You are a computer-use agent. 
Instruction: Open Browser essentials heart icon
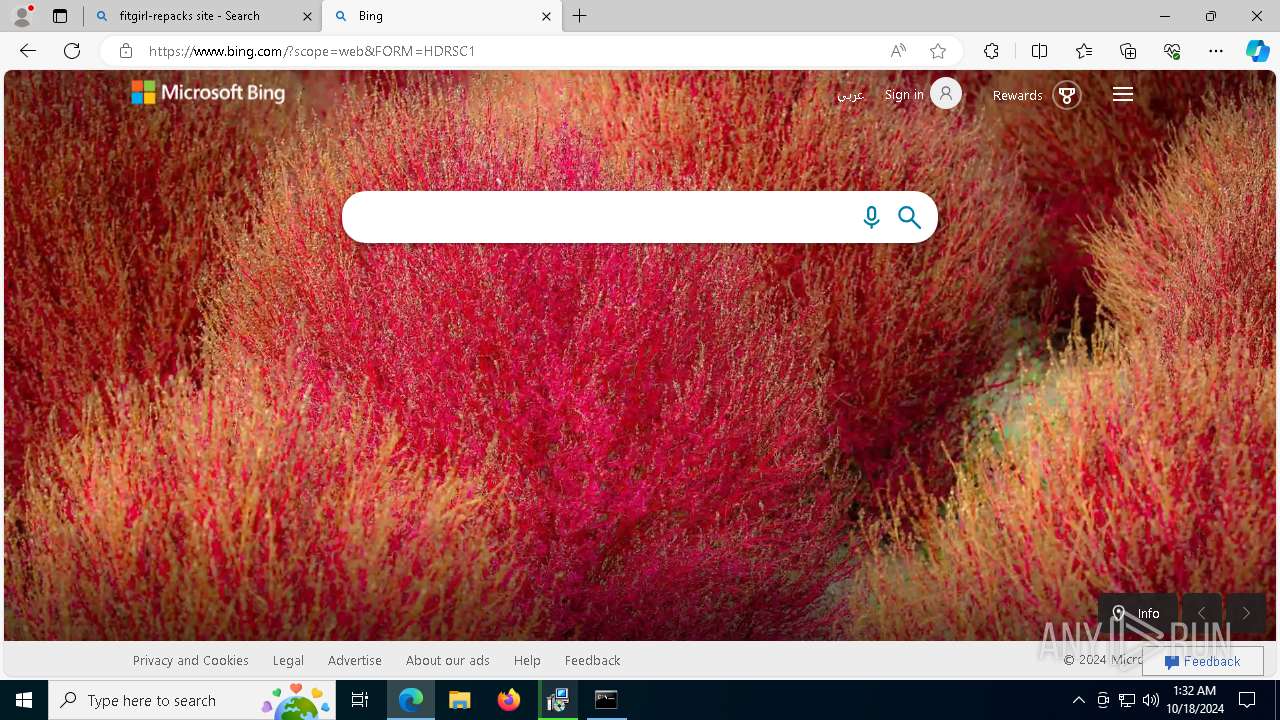[1172, 51]
